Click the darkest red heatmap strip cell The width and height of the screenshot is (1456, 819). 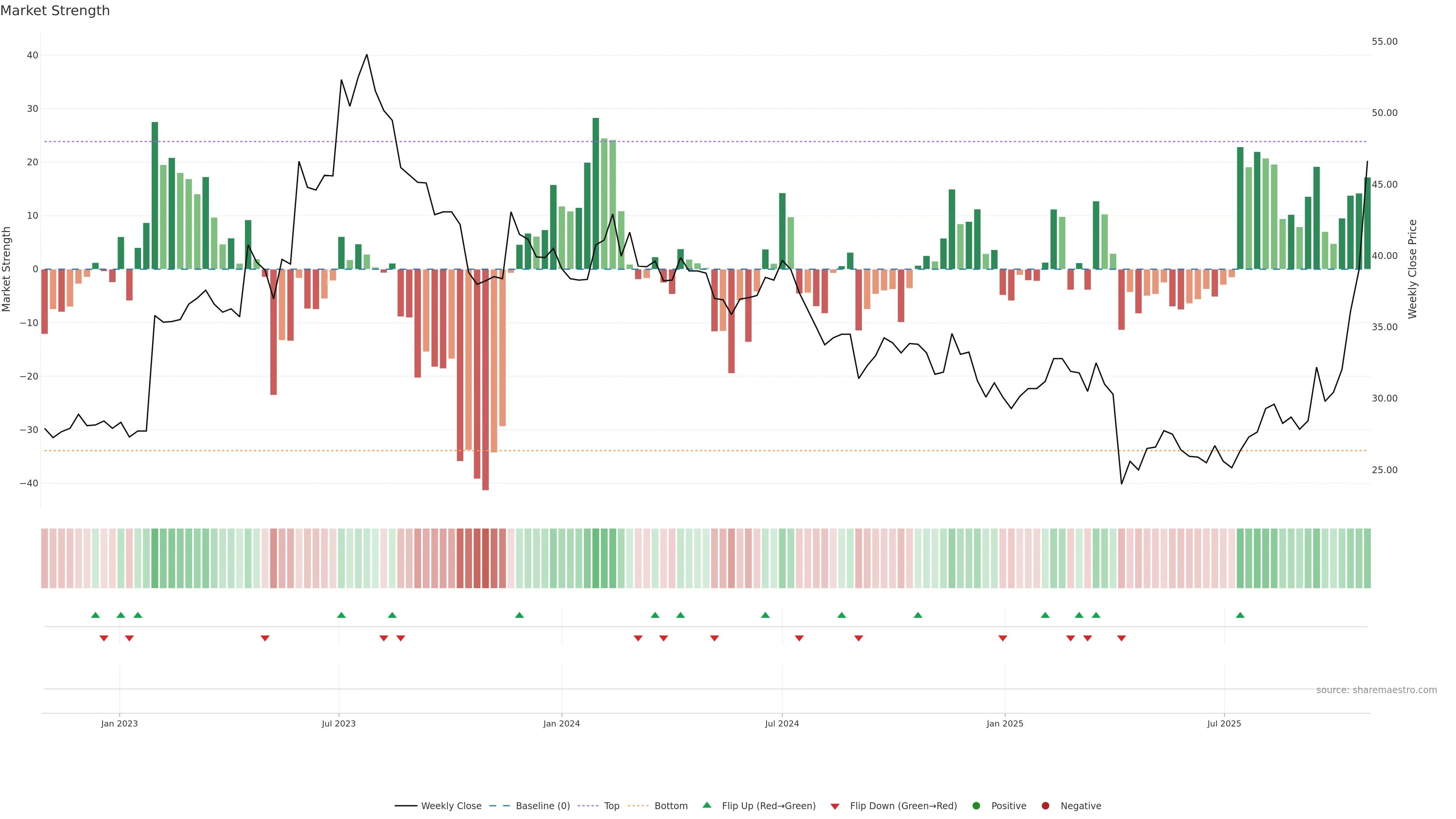pyautogui.click(x=485, y=558)
